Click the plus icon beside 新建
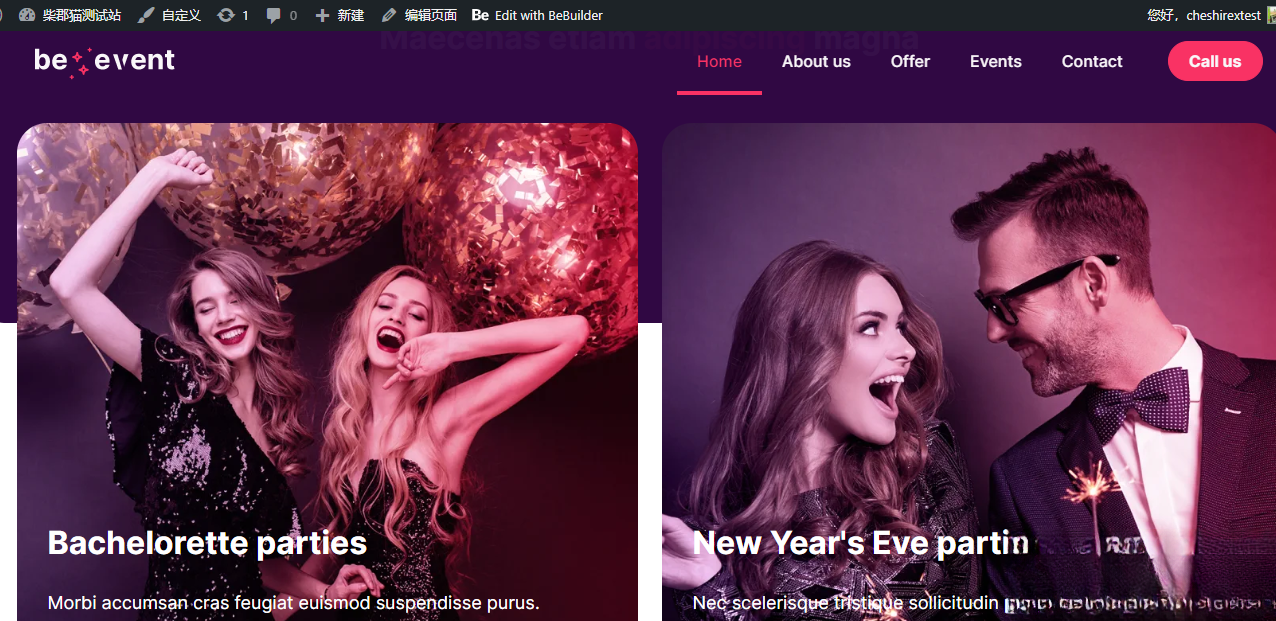1276x621 pixels. pyautogui.click(x=320, y=15)
